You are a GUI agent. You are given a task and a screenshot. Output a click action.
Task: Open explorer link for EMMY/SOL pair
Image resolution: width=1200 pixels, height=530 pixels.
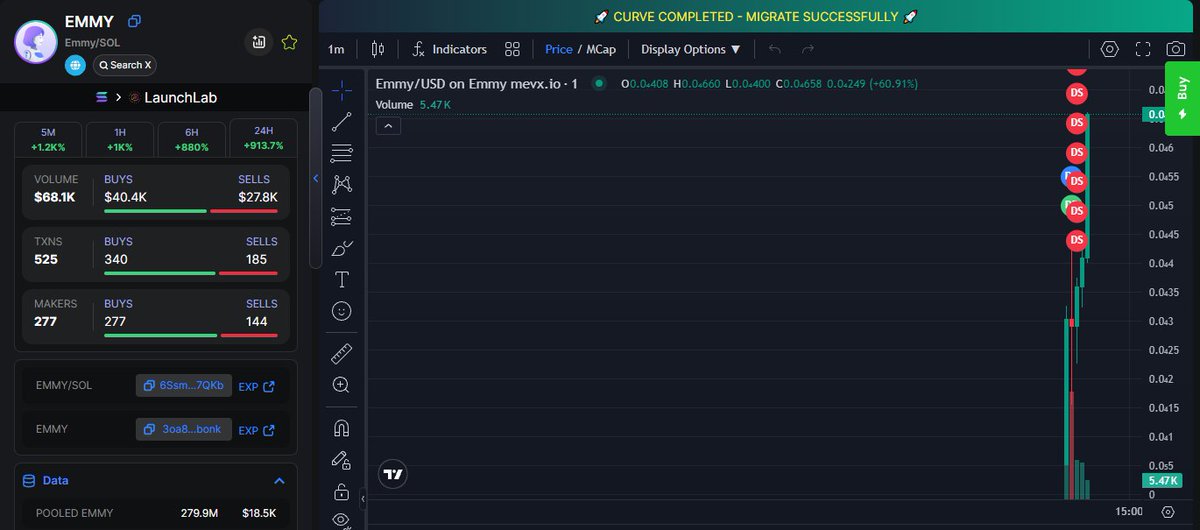(x=257, y=386)
